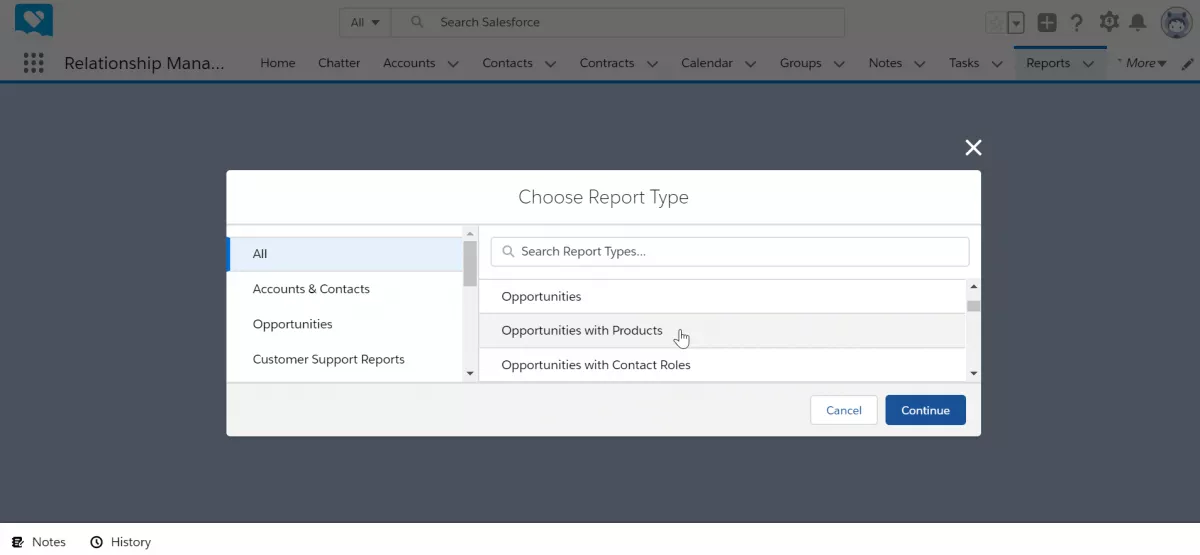
Task: Open the Help question mark icon
Action: (x=1077, y=22)
